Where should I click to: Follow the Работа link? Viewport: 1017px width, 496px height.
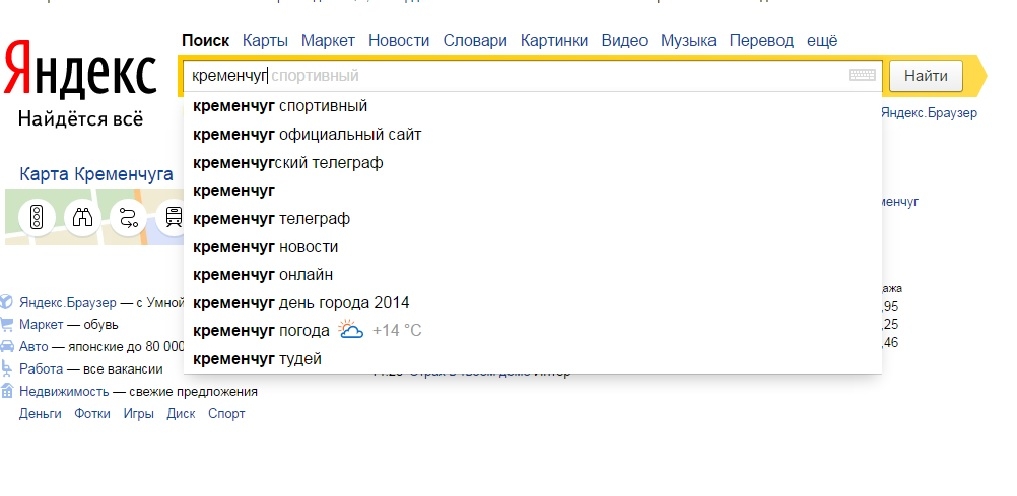click(40, 369)
